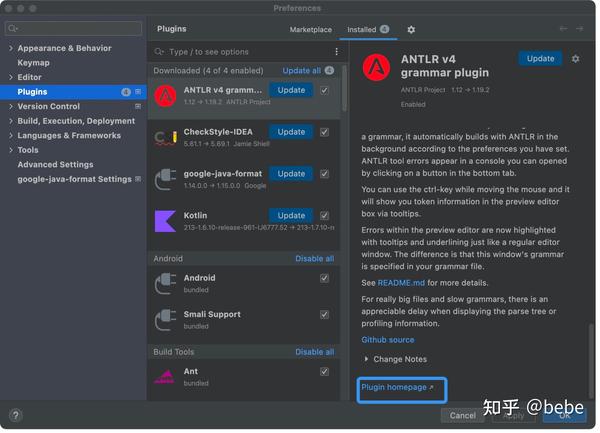600x433 pixels.
Task: Open the Plugin homepage link
Action: coord(397,387)
